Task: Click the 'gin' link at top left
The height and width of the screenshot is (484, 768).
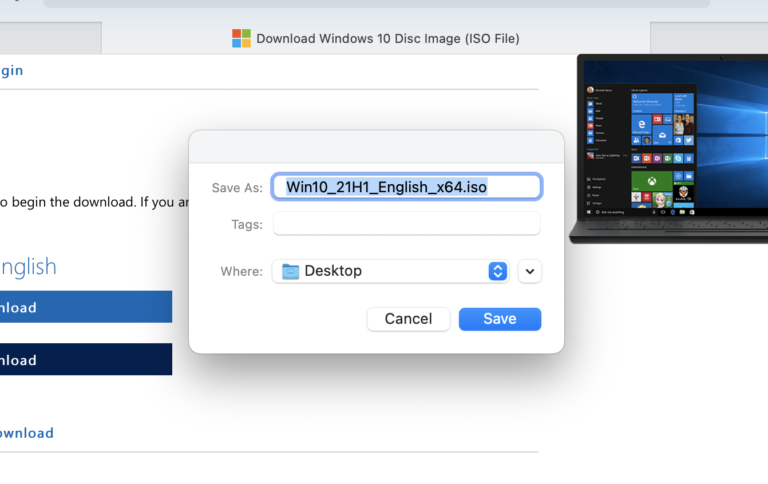Action: (x=12, y=71)
